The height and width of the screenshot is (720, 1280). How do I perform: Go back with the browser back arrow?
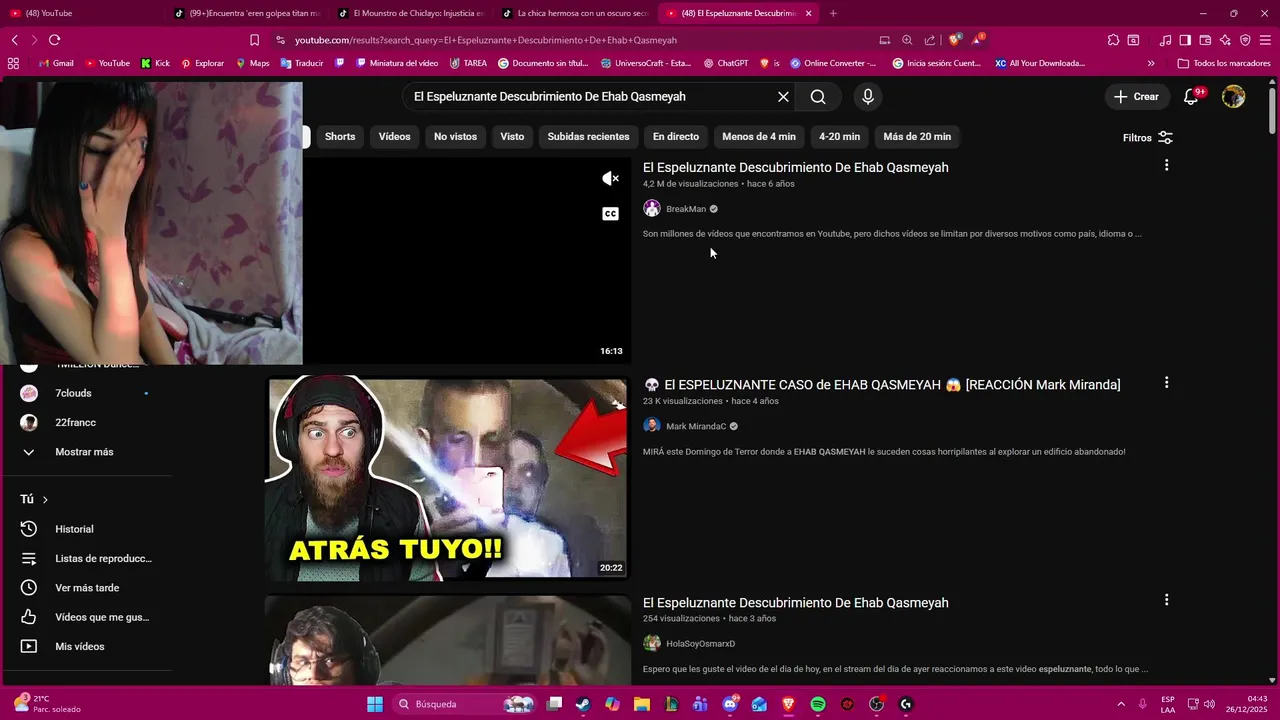tap(14, 40)
